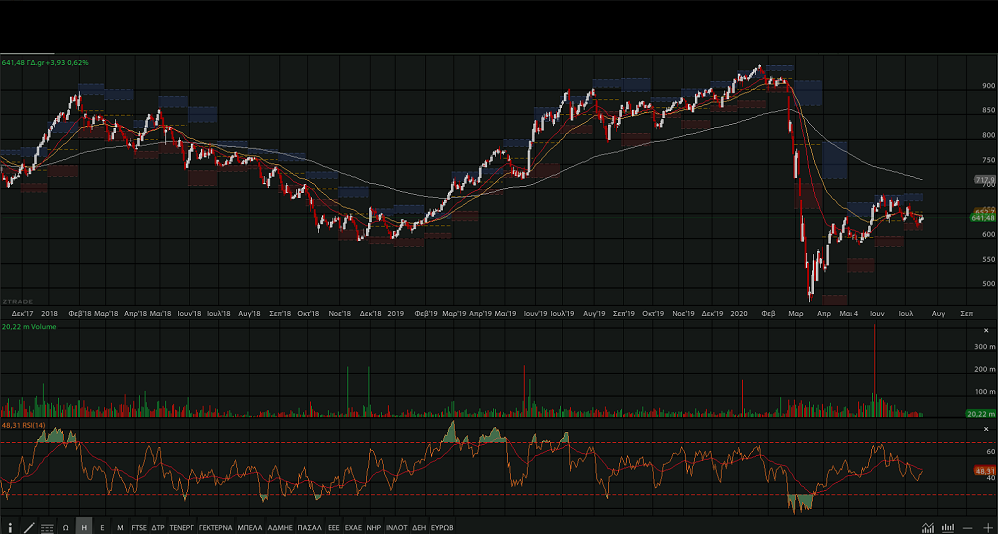Load the ΔΤΡ index symbol
Image resolution: width=998 pixels, height=534 pixels.
158,526
